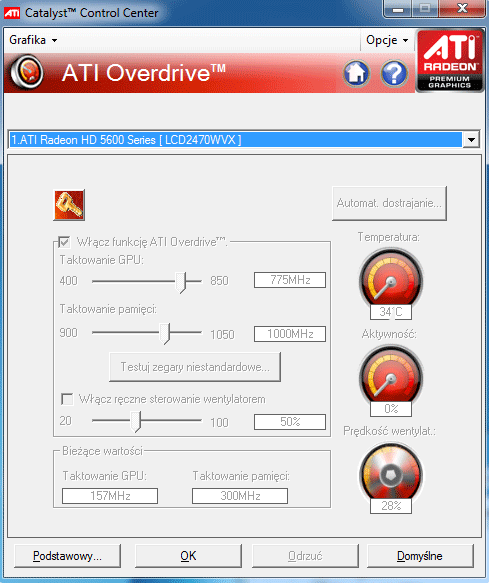Open help via the question mark icon

(394, 73)
